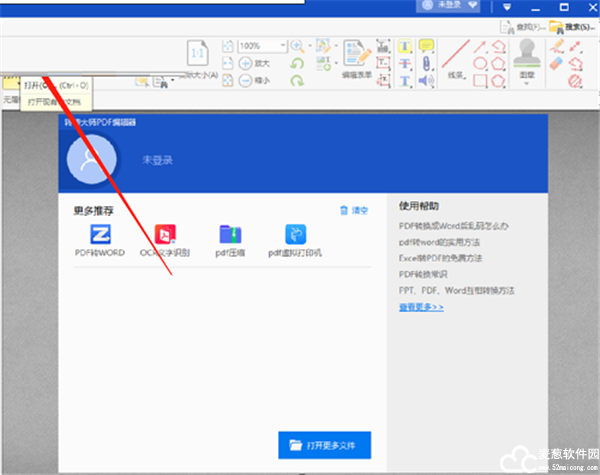Open help link PDF转换常识
Image resolution: width=600 pixels, height=475 pixels.
423,274
